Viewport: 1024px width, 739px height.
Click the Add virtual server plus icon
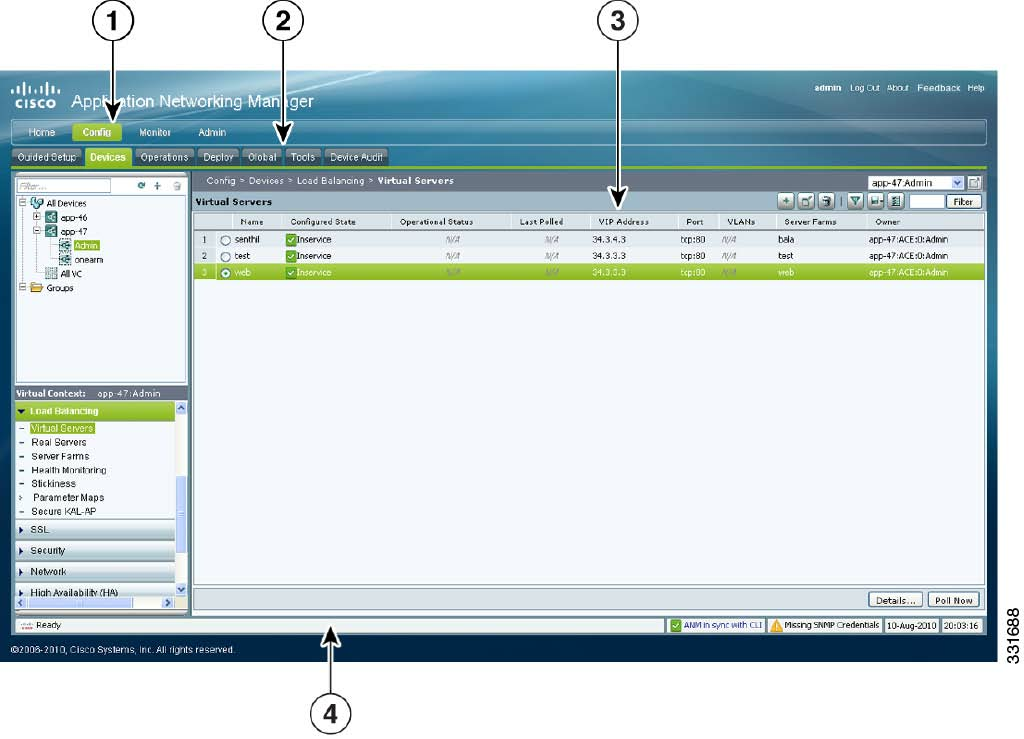point(786,201)
